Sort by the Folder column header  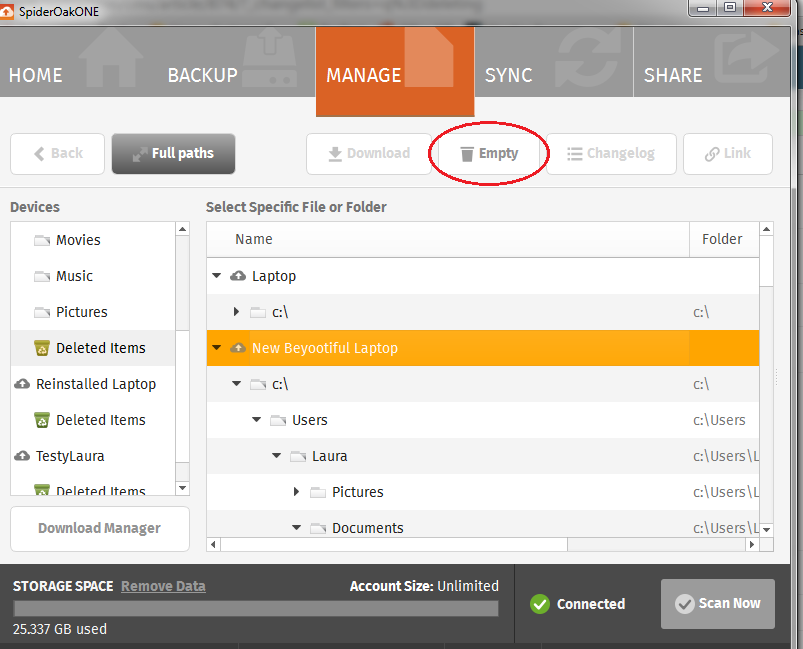[x=724, y=239]
